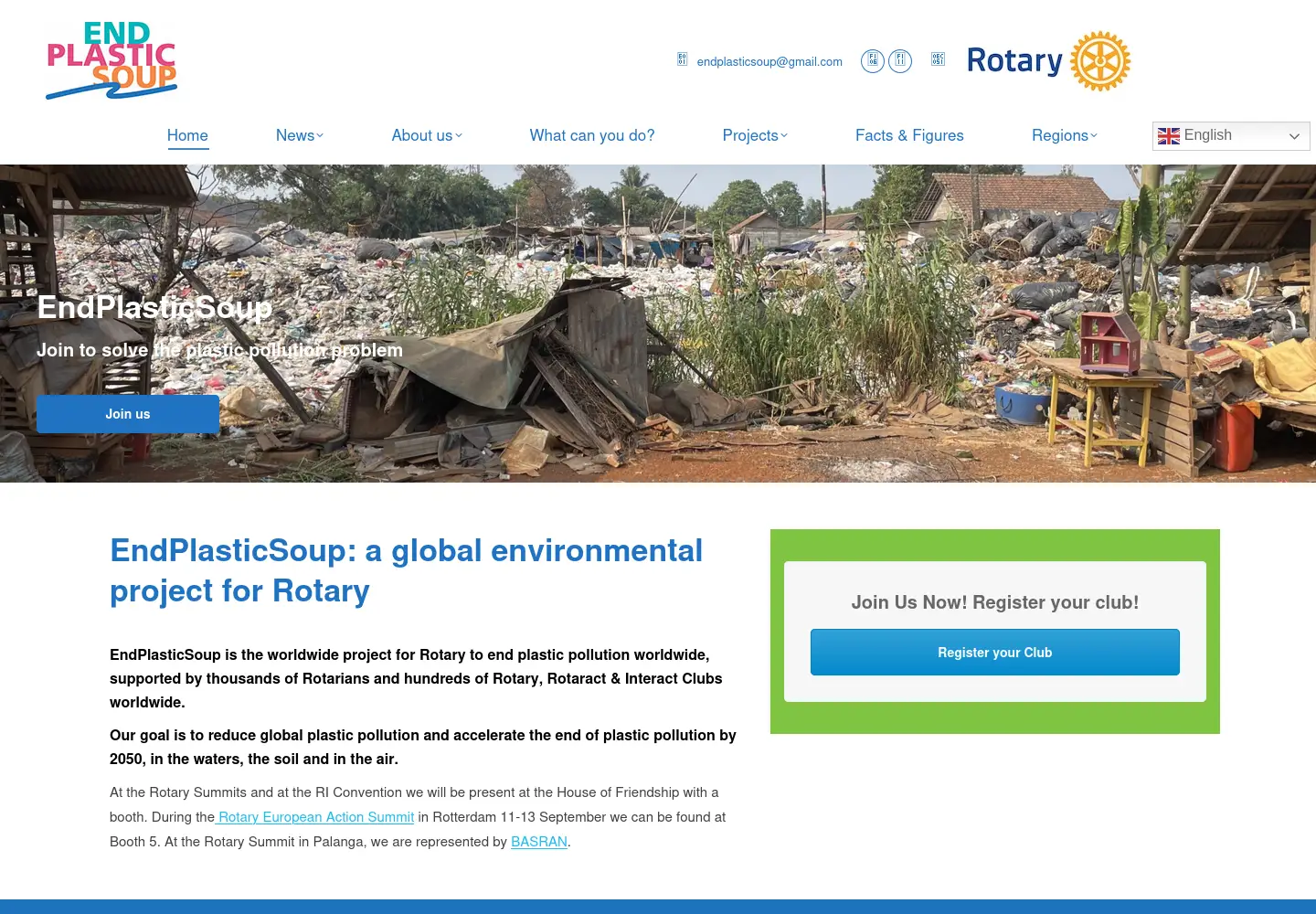
Task: Click 'Join Us Now! Register your club!' heading
Action: tap(995, 602)
